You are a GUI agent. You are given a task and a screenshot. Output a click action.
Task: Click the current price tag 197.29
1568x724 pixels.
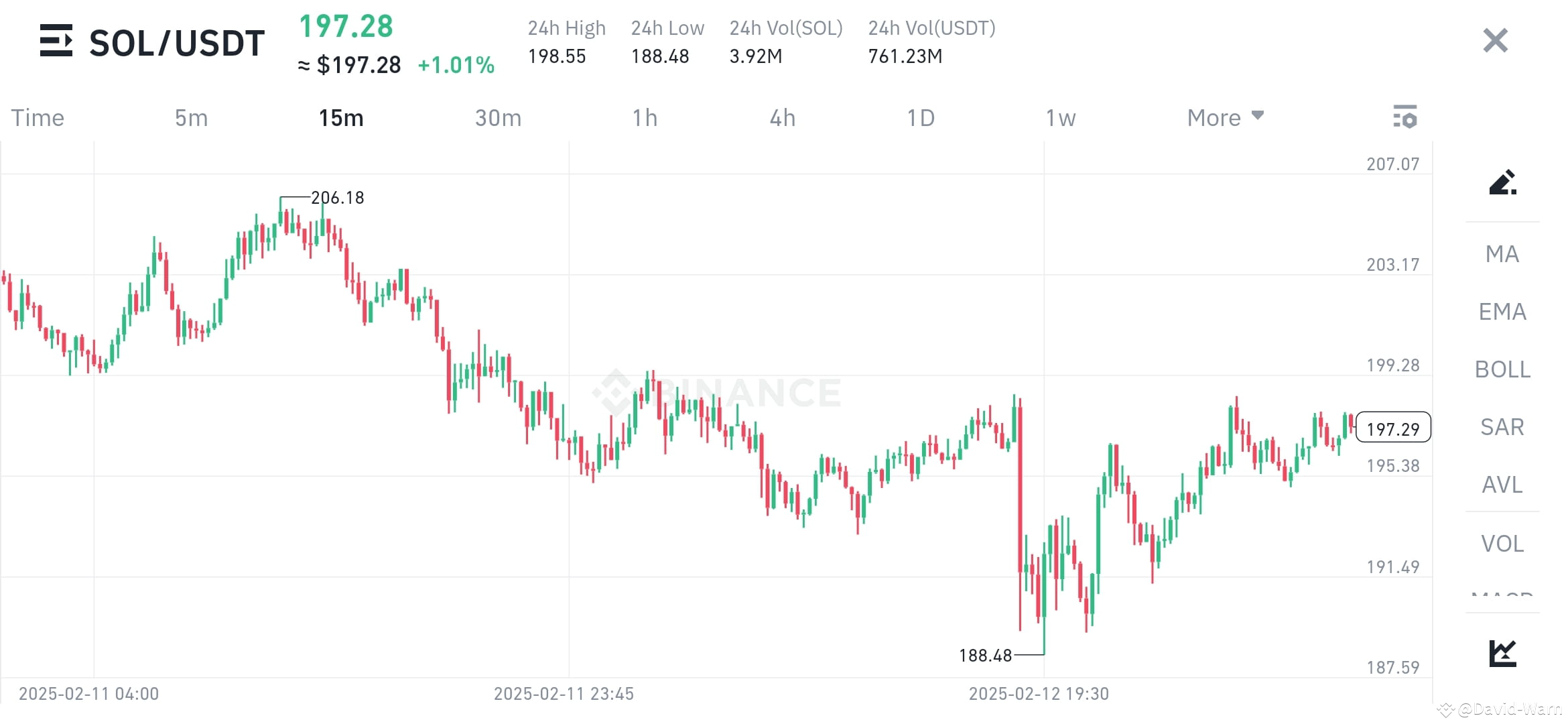[1392, 428]
